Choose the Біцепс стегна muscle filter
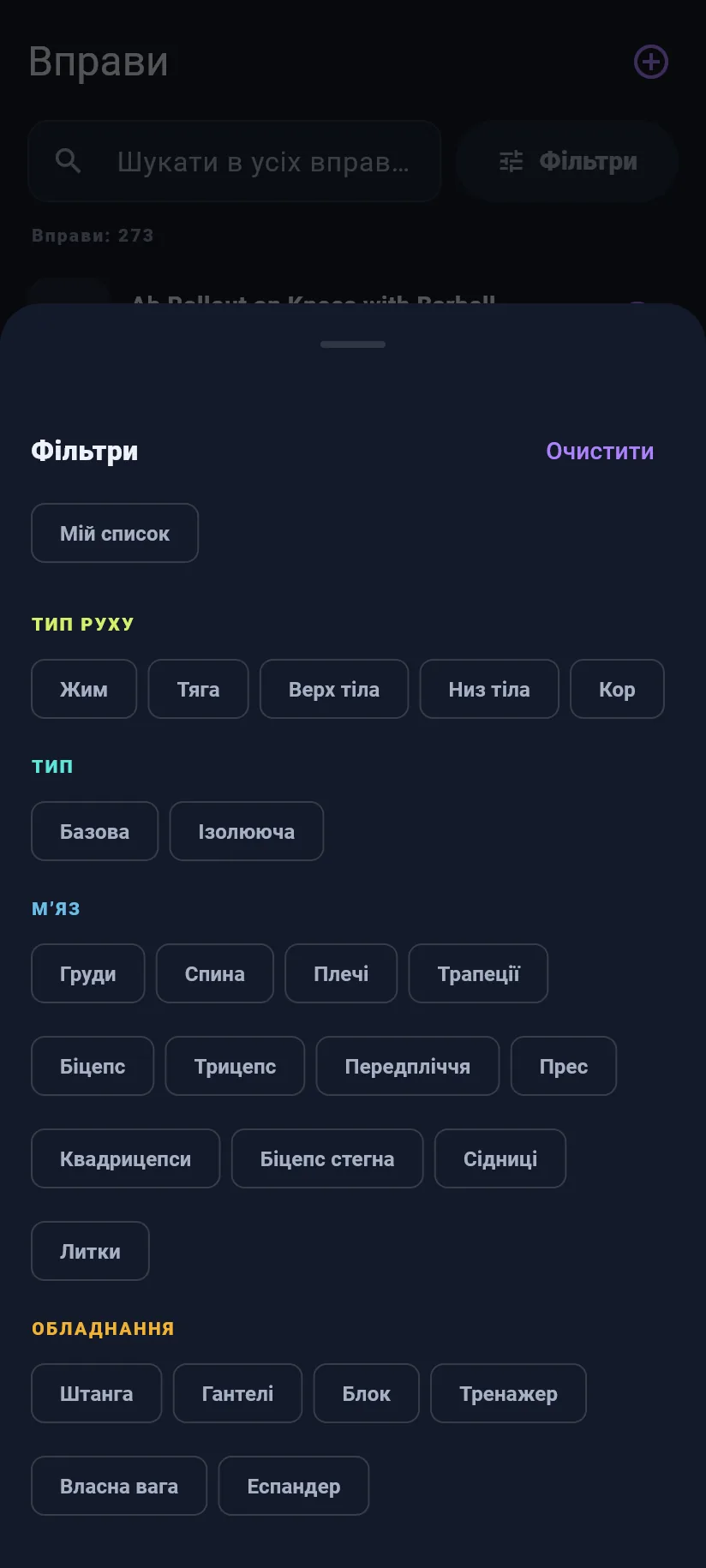The image size is (706, 1568). pyautogui.click(x=327, y=1158)
